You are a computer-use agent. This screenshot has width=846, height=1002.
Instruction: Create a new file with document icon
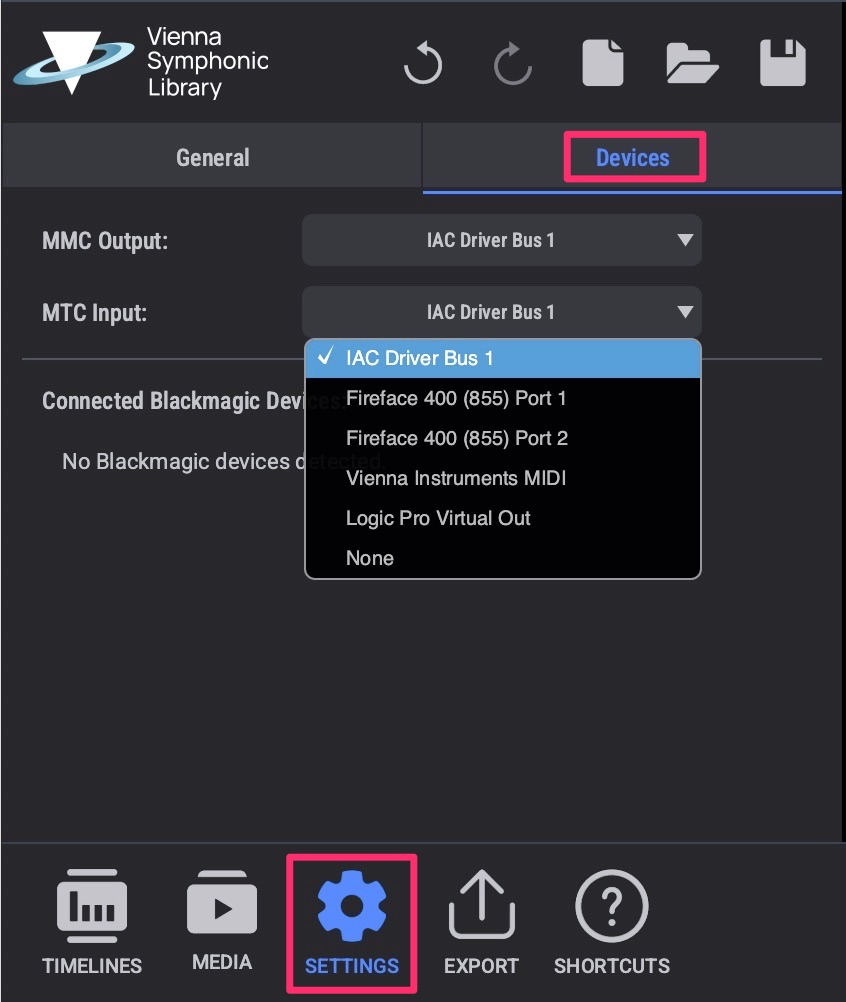(603, 64)
